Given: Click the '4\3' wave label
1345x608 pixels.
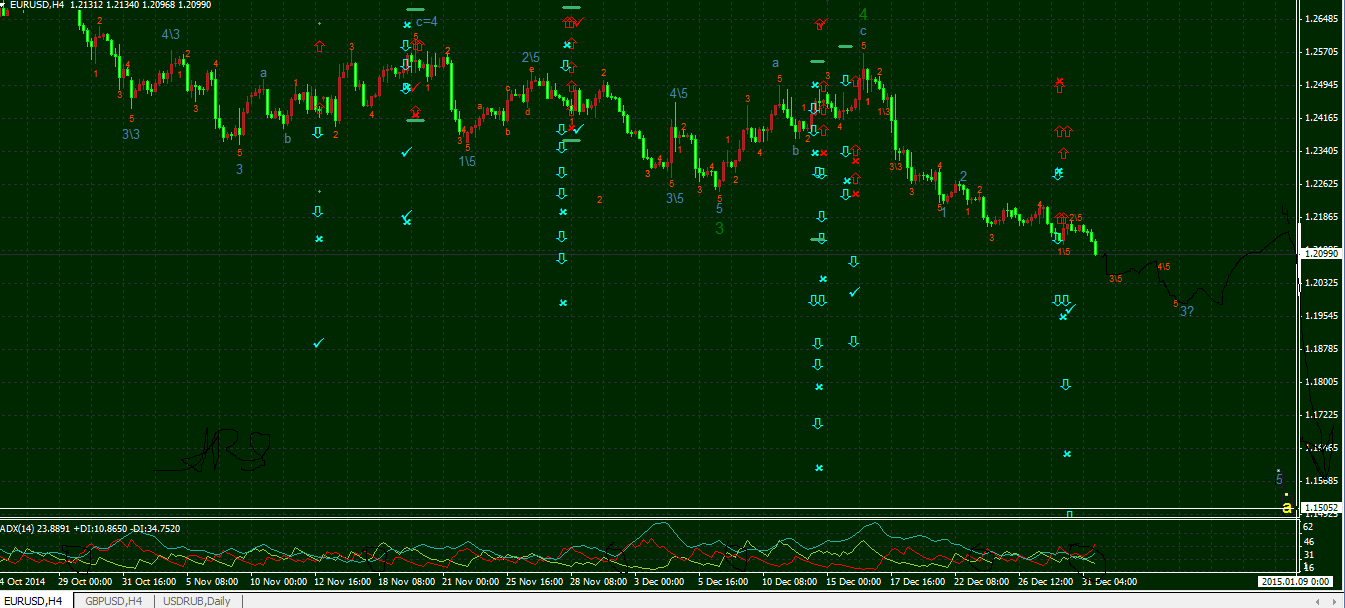Looking at the screenshot, I should [171, 34].
